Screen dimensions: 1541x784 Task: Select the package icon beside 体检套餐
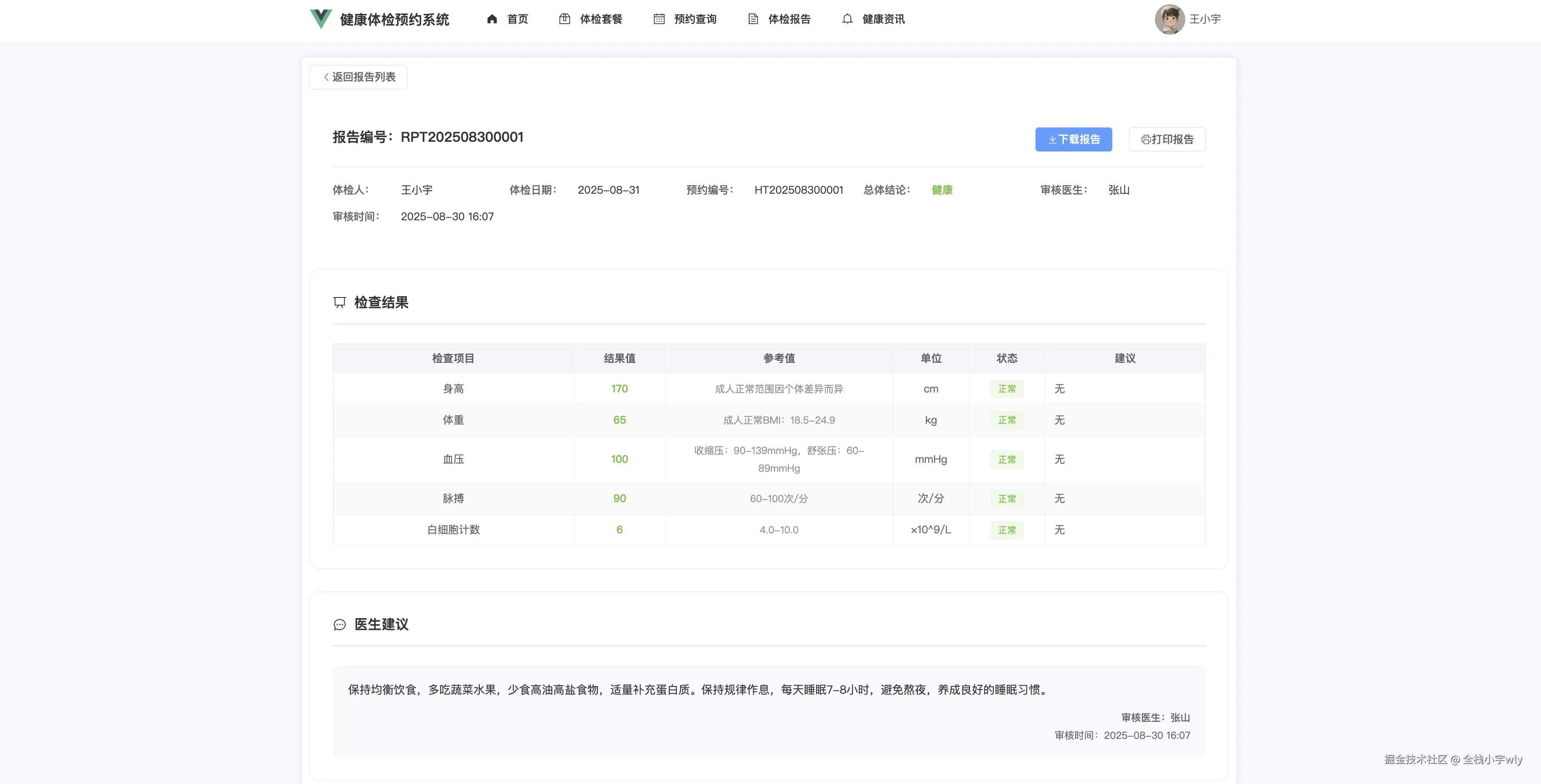pyautogui.click(x=565, y=19)
